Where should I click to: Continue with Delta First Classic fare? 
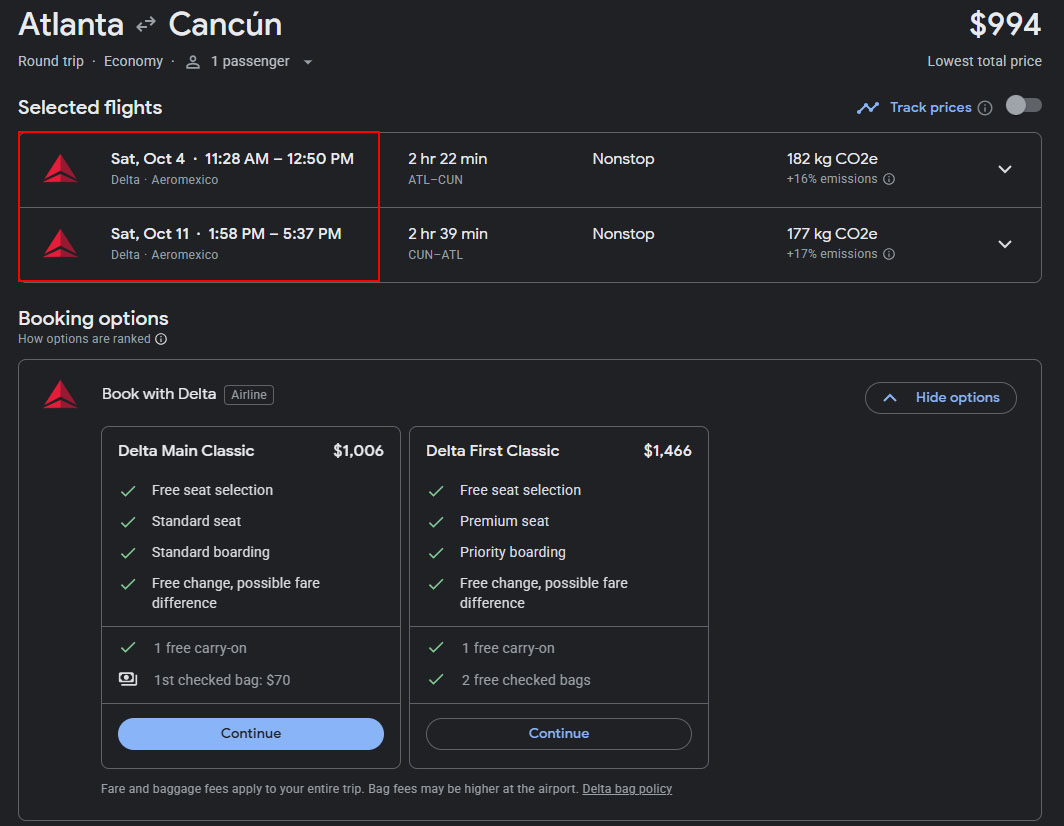(x=559, y=734)
